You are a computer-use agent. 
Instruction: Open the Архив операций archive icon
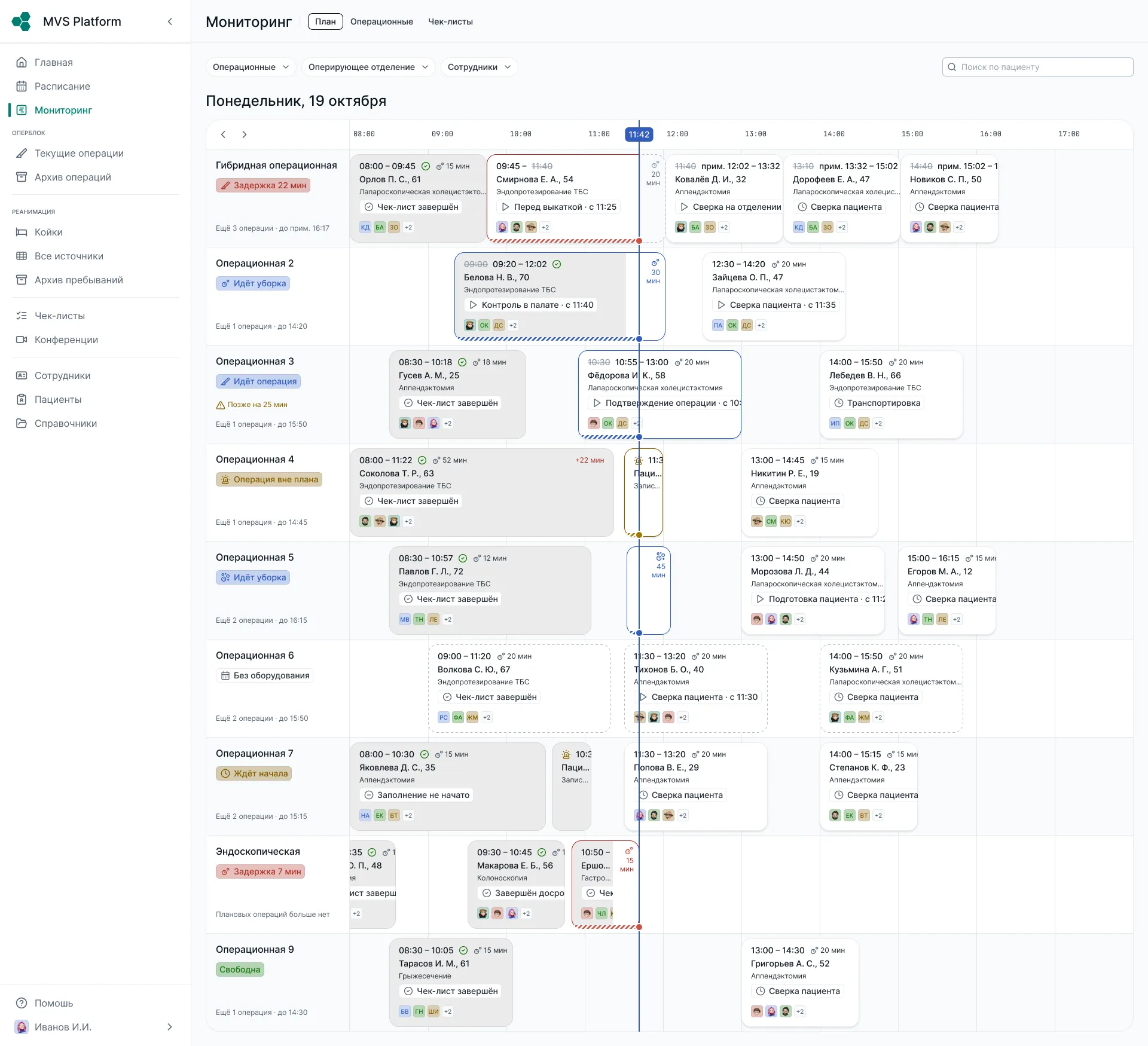(x=22, y=177)
